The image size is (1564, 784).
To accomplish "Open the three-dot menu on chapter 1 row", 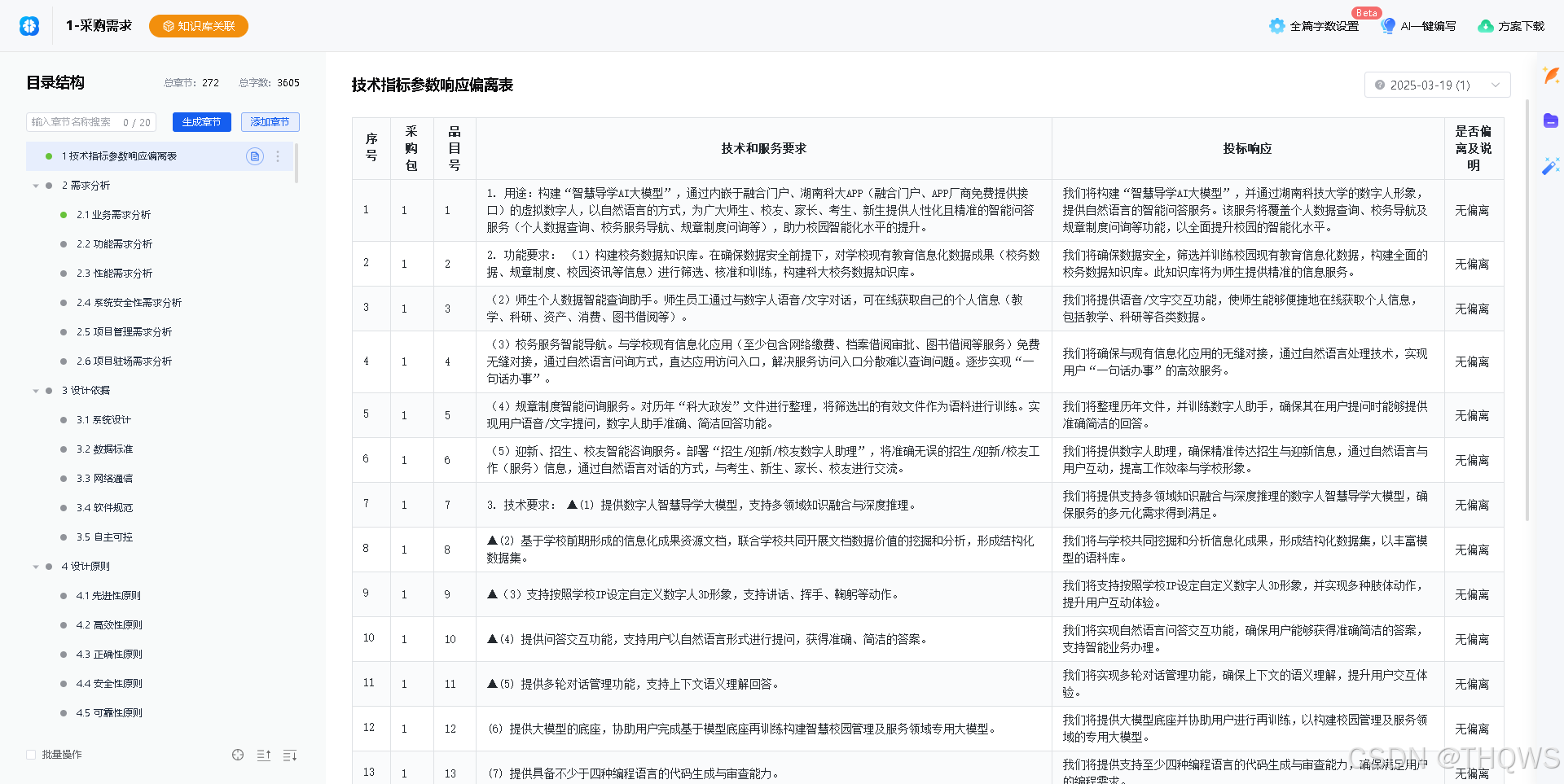I will 278,156.
